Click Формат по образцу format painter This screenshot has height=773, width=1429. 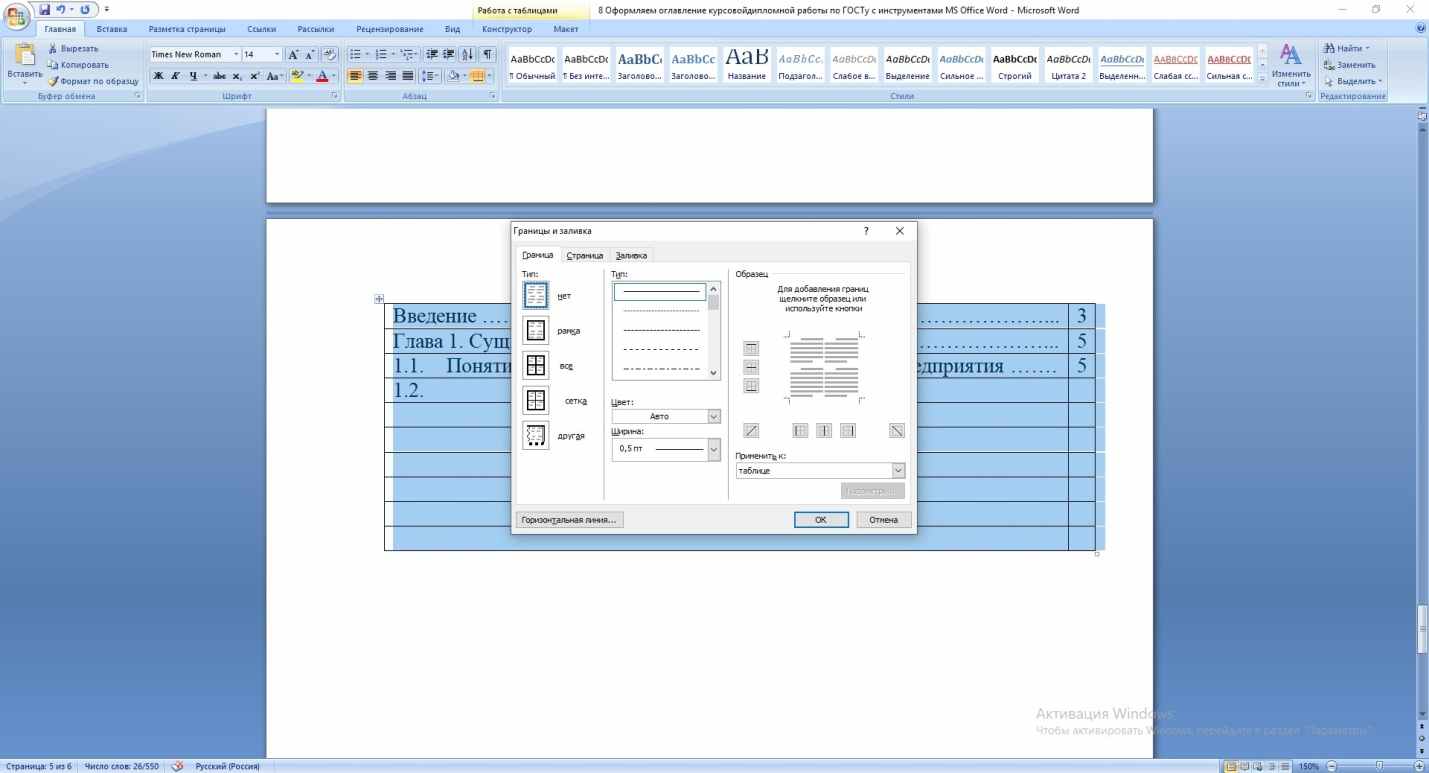92,80
